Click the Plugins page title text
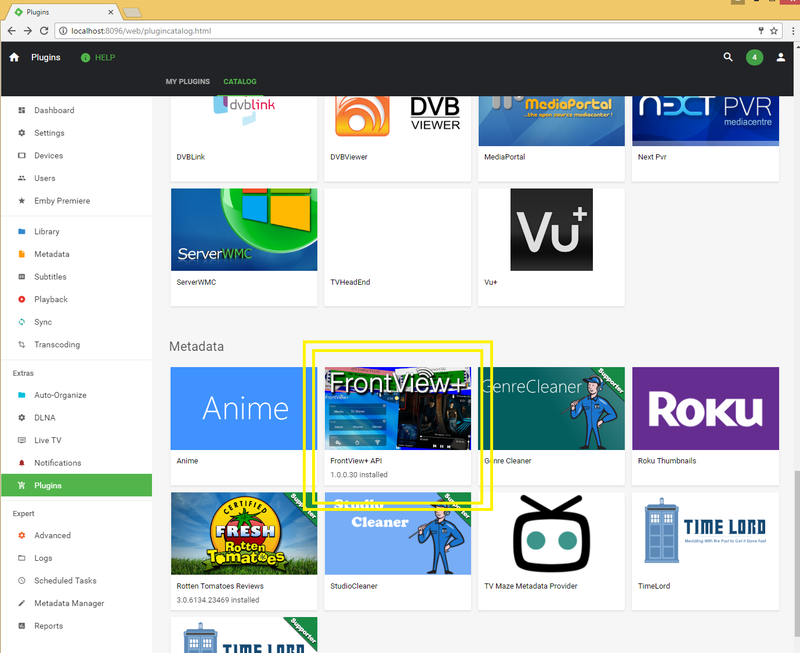Image resolution: width=800 pixels, height=653 pixels. (45, 57)
